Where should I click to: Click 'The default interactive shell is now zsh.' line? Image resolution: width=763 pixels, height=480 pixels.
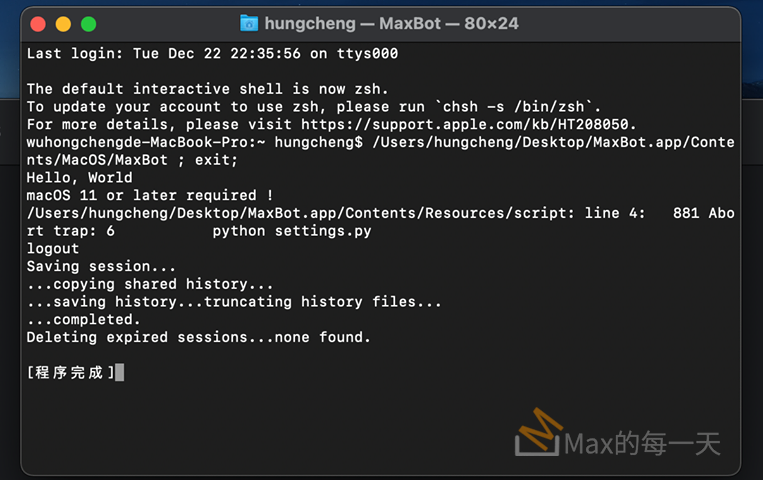(x=207, y=89)
